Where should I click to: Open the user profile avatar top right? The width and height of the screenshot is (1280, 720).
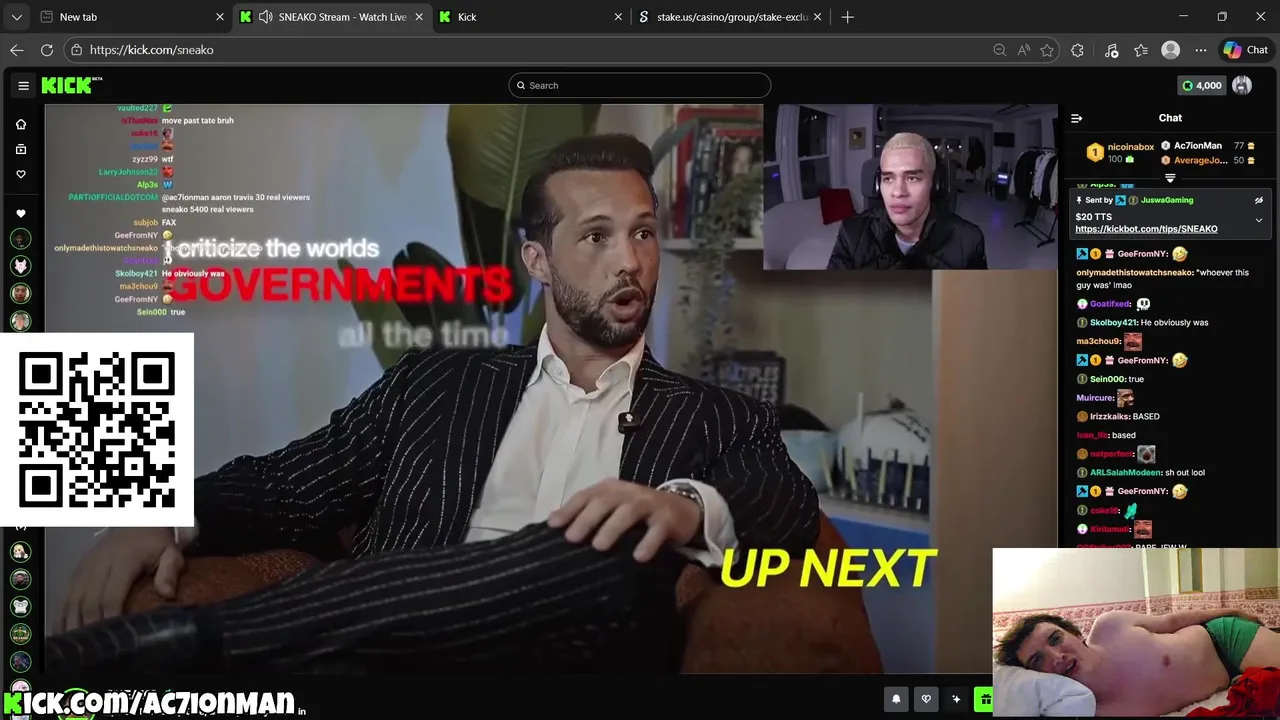click(1242, 85)
